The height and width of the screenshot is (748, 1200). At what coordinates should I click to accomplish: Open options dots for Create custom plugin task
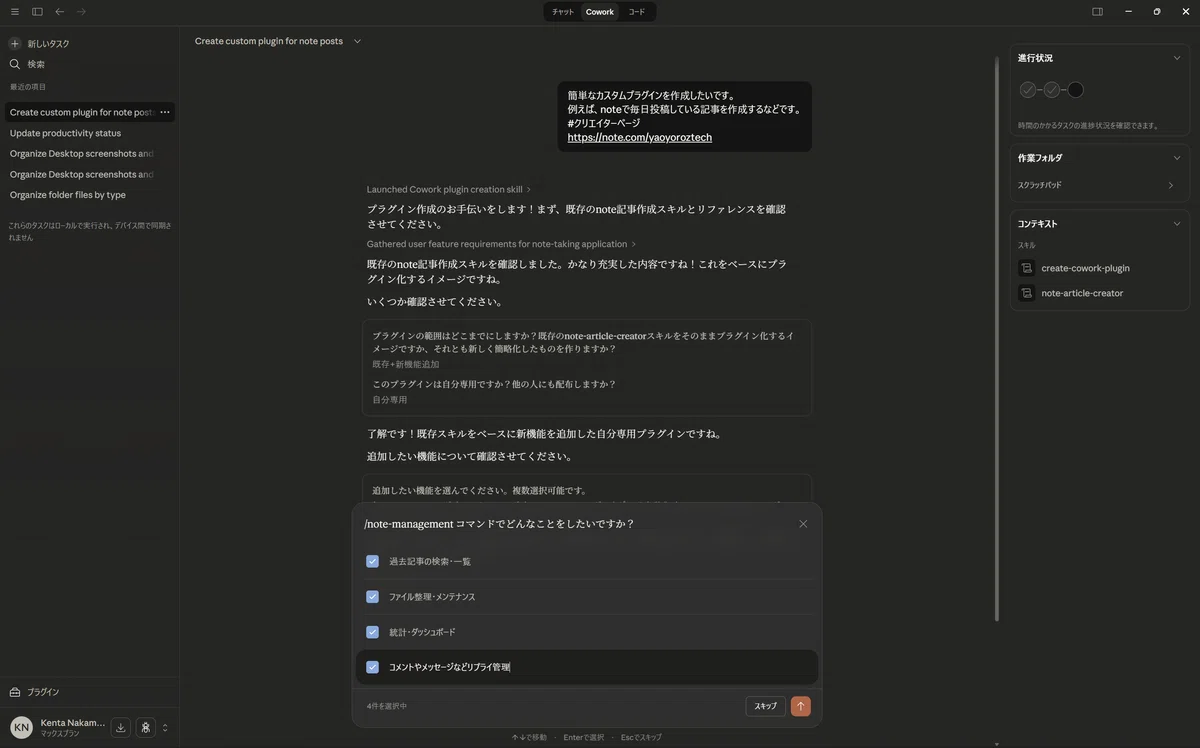pos(165,112)
